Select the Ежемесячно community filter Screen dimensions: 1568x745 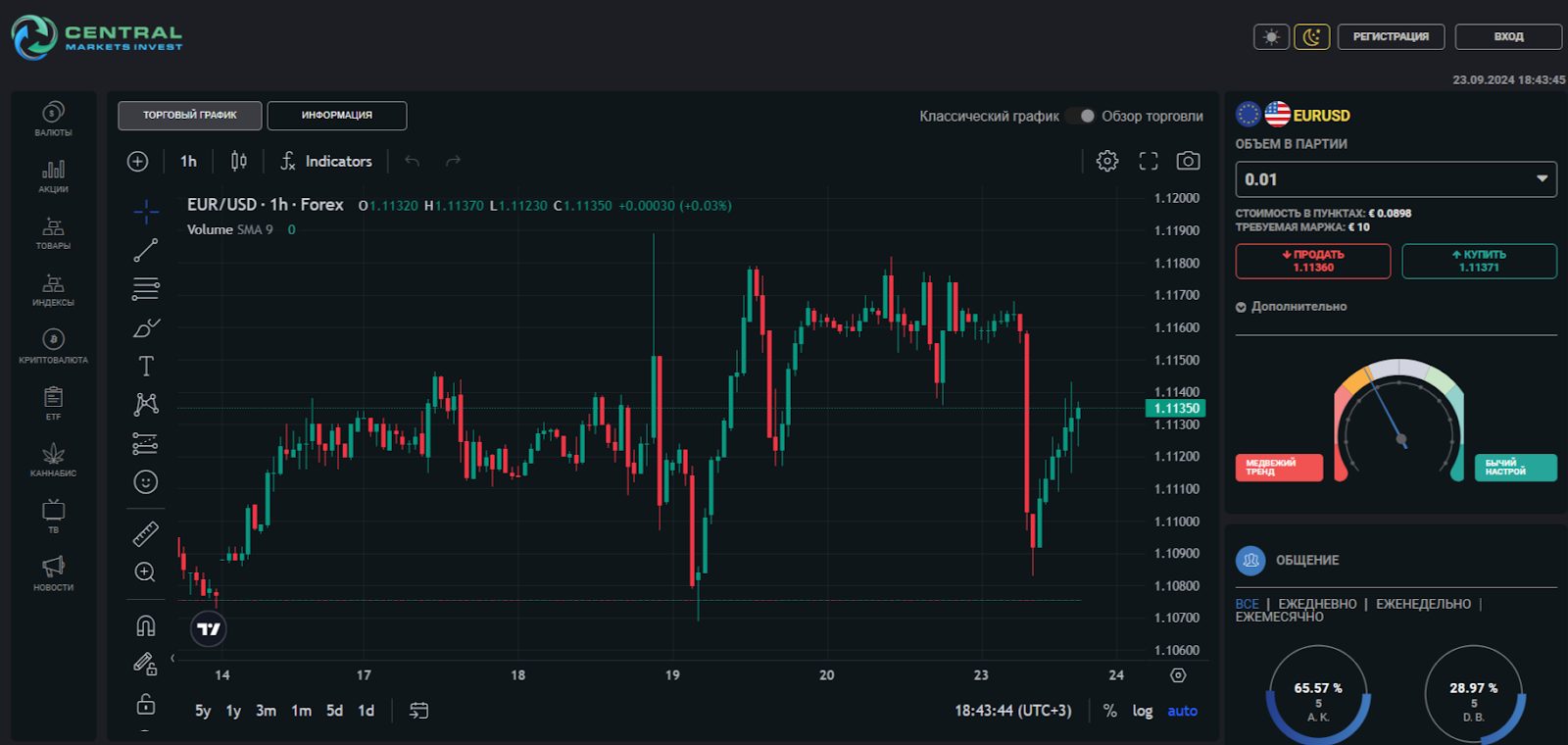tap(1279, 618)
